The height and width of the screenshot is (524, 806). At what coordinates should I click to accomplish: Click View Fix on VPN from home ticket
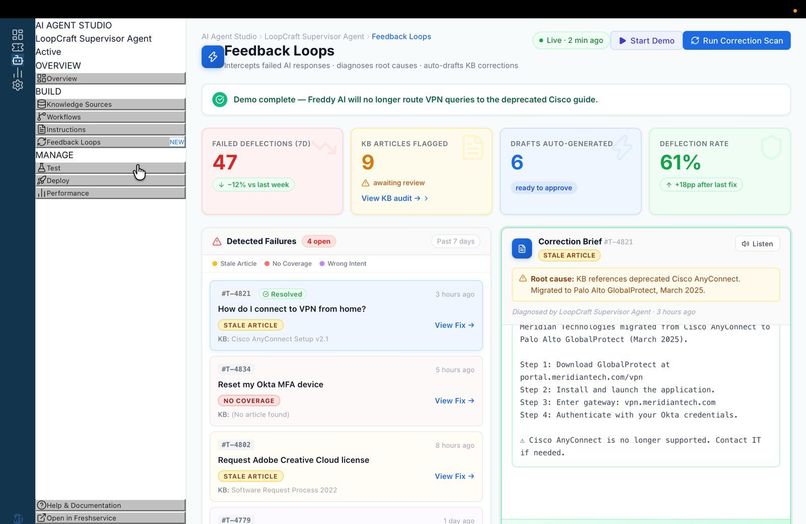coord(454,325)
